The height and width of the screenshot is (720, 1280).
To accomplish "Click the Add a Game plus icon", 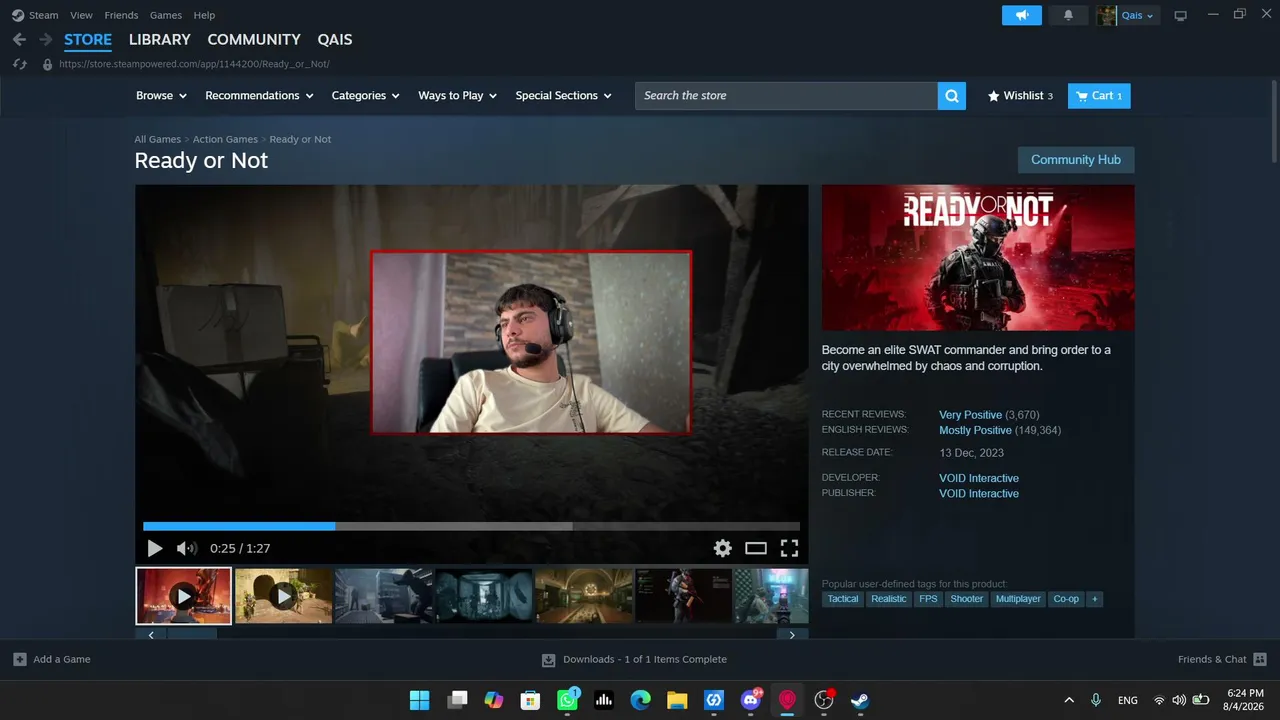I will point(20,660).
